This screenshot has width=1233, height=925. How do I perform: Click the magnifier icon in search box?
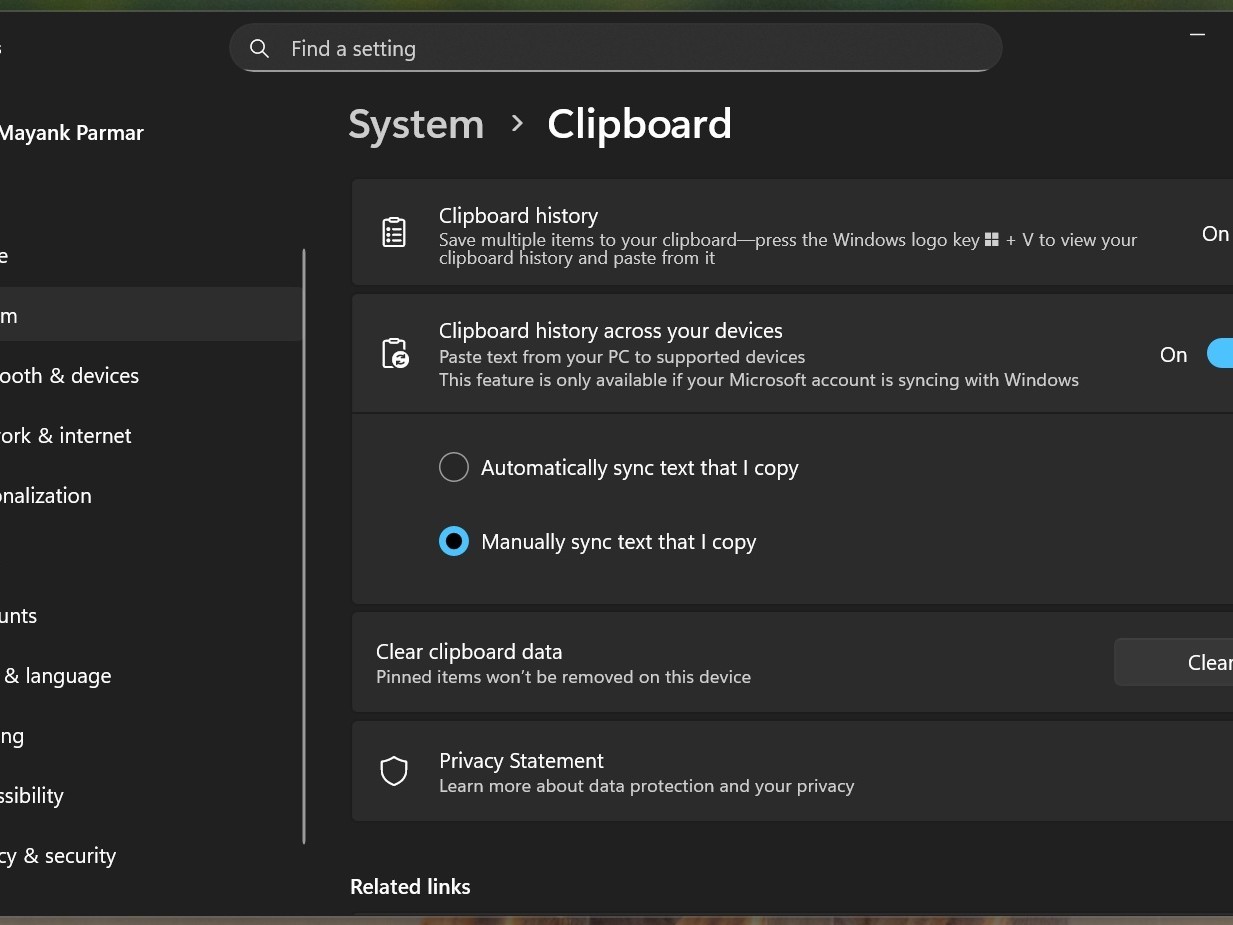tap(259, 49)
